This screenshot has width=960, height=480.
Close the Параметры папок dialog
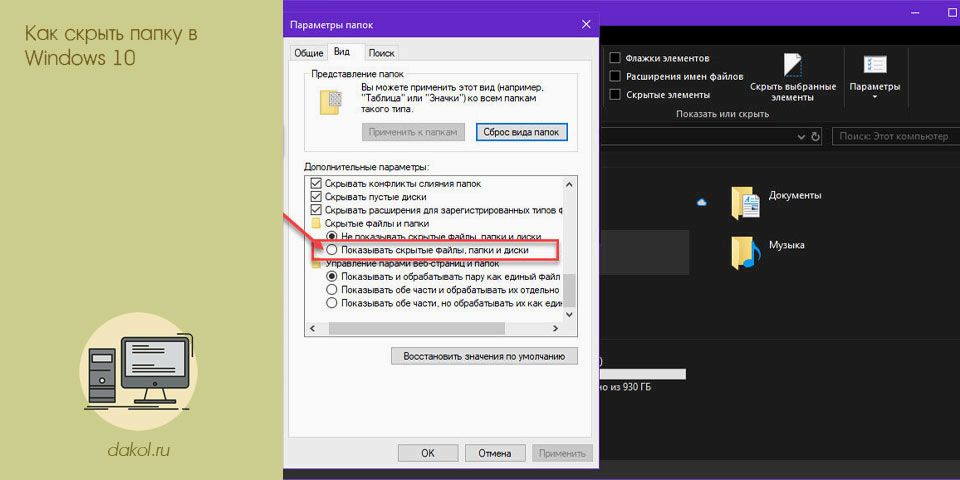586,24
